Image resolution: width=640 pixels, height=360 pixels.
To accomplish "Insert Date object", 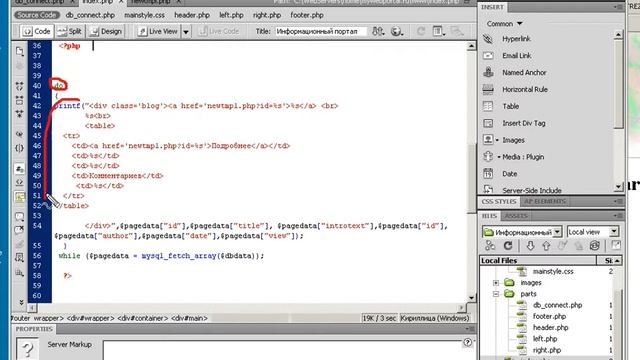I will click(x=509, y=174).
